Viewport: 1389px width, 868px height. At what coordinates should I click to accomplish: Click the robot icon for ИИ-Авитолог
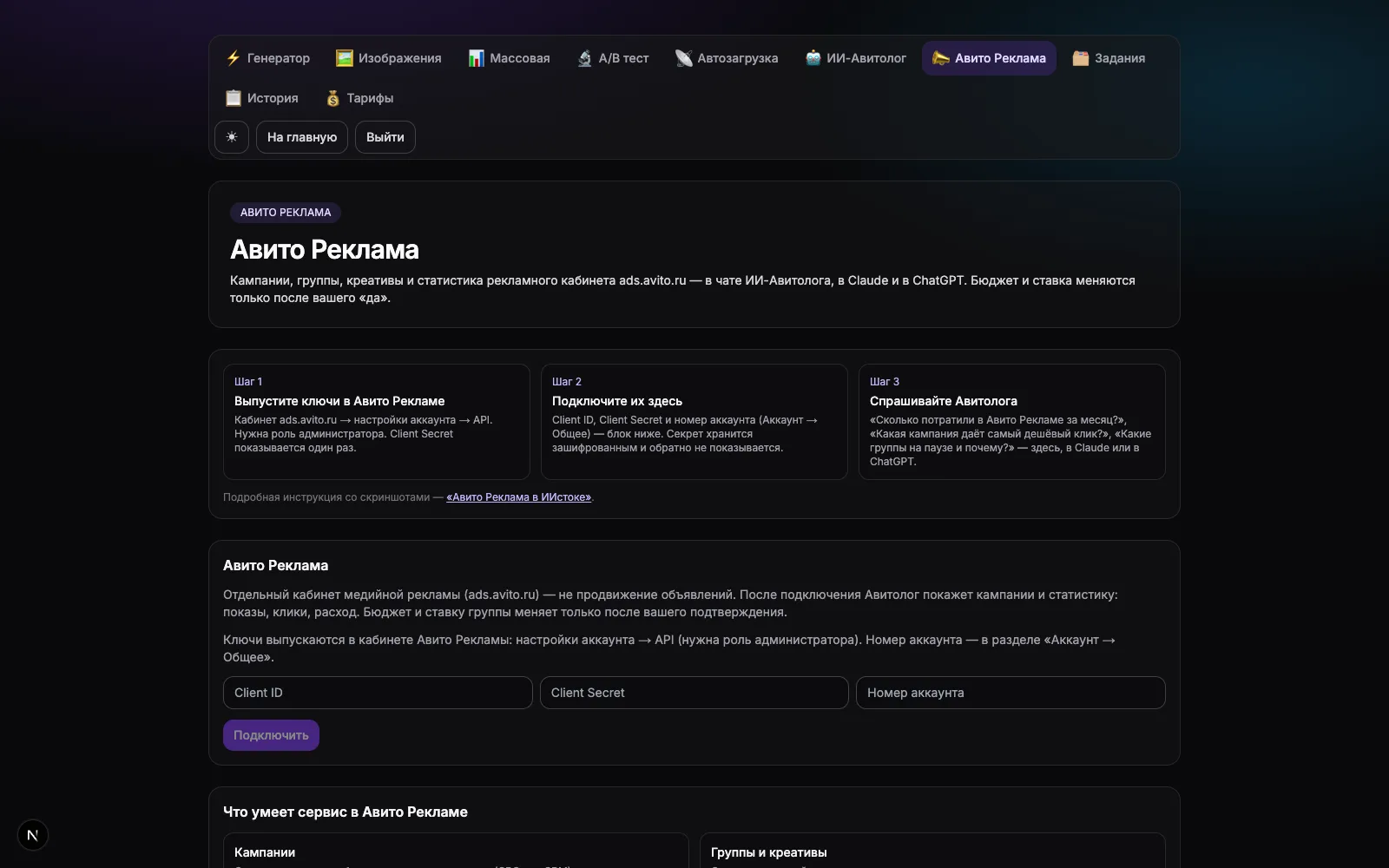click(813, 58)
